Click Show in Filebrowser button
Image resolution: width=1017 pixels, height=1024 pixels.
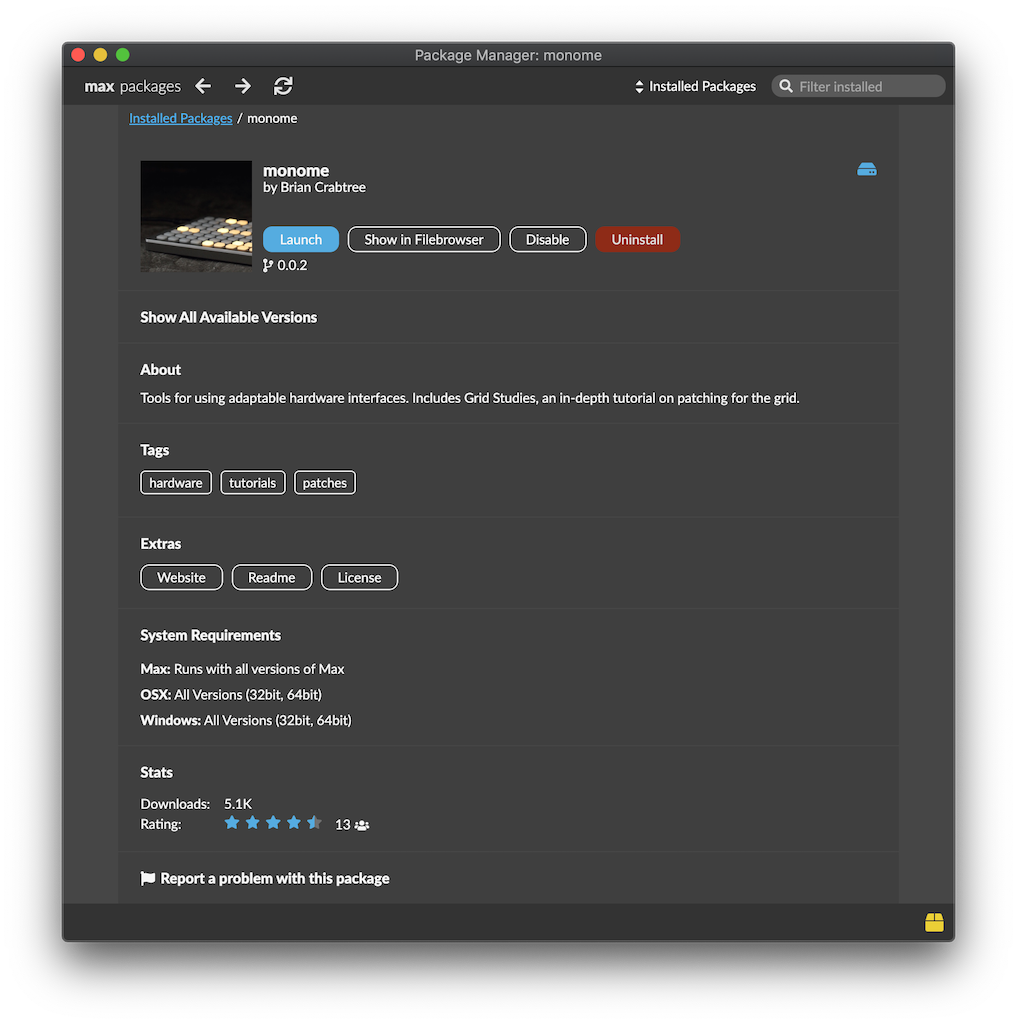pos(424,240)
